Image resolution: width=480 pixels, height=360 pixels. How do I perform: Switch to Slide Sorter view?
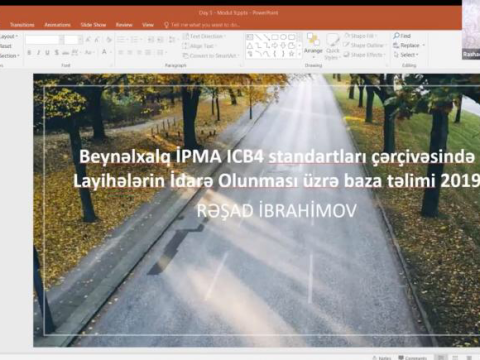[x=455, y=357]
